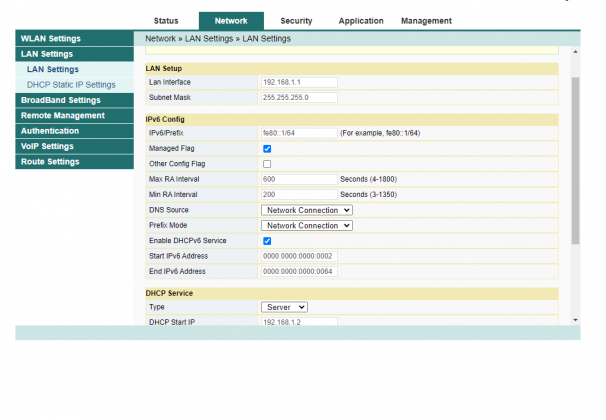This screenshot has height=420, width=606.
Task: Switch to the Security tab
Action: pos(296,20)
